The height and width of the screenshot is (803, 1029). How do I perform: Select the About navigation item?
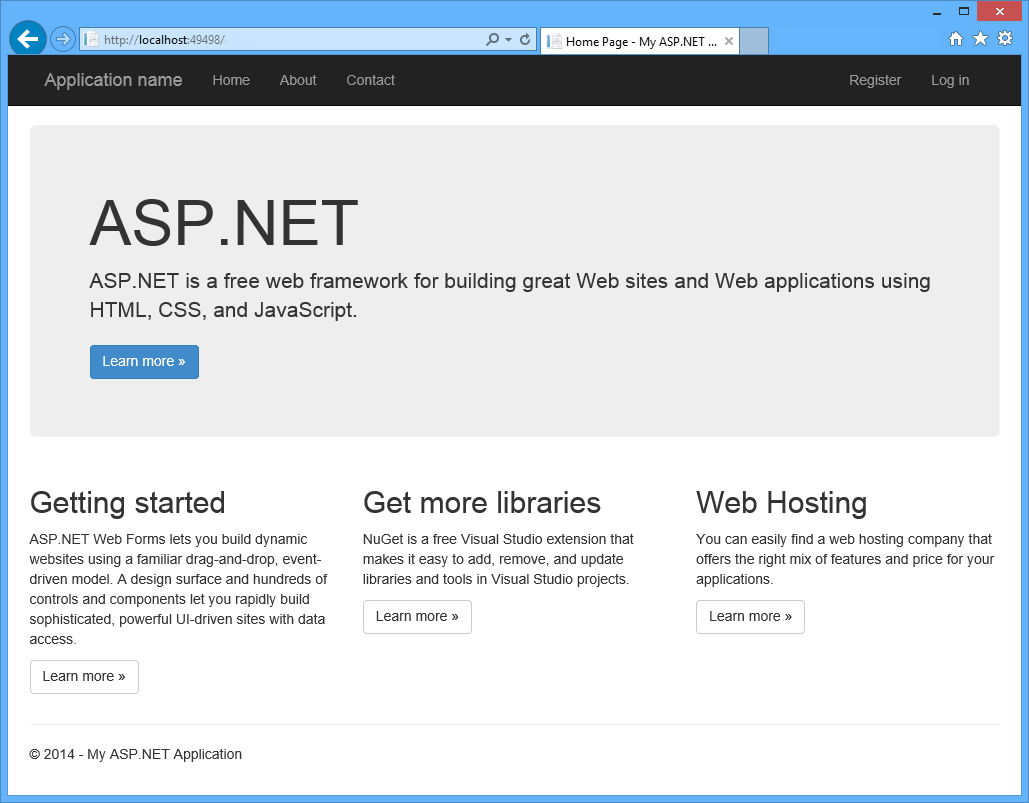click(x=297, y=80)
